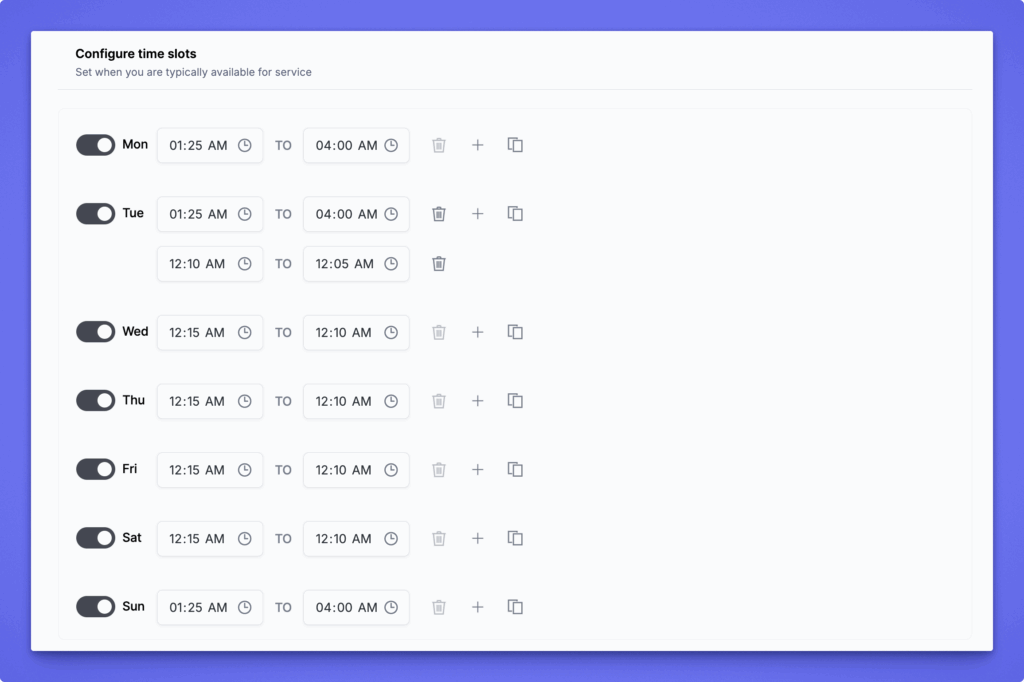Open Sunday's start time picker at 01:25 AM
The width and height of the screenshot is (1024, 682).
(x=209, y=607)
